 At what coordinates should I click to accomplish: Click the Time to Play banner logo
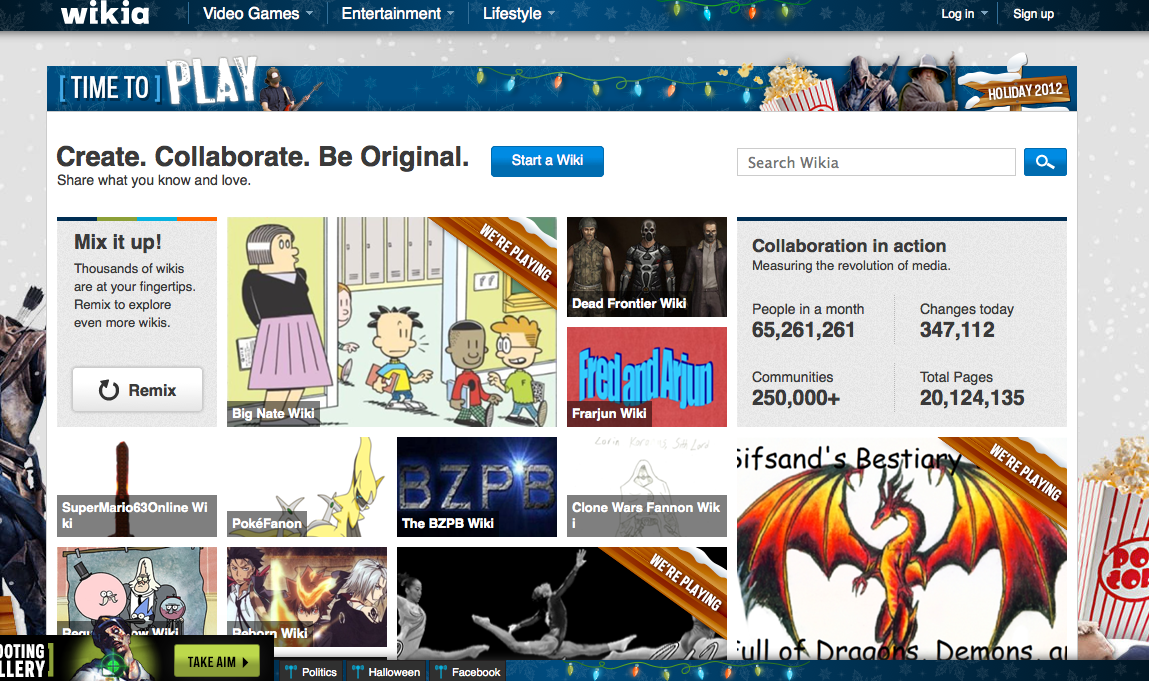click(158, 87)
